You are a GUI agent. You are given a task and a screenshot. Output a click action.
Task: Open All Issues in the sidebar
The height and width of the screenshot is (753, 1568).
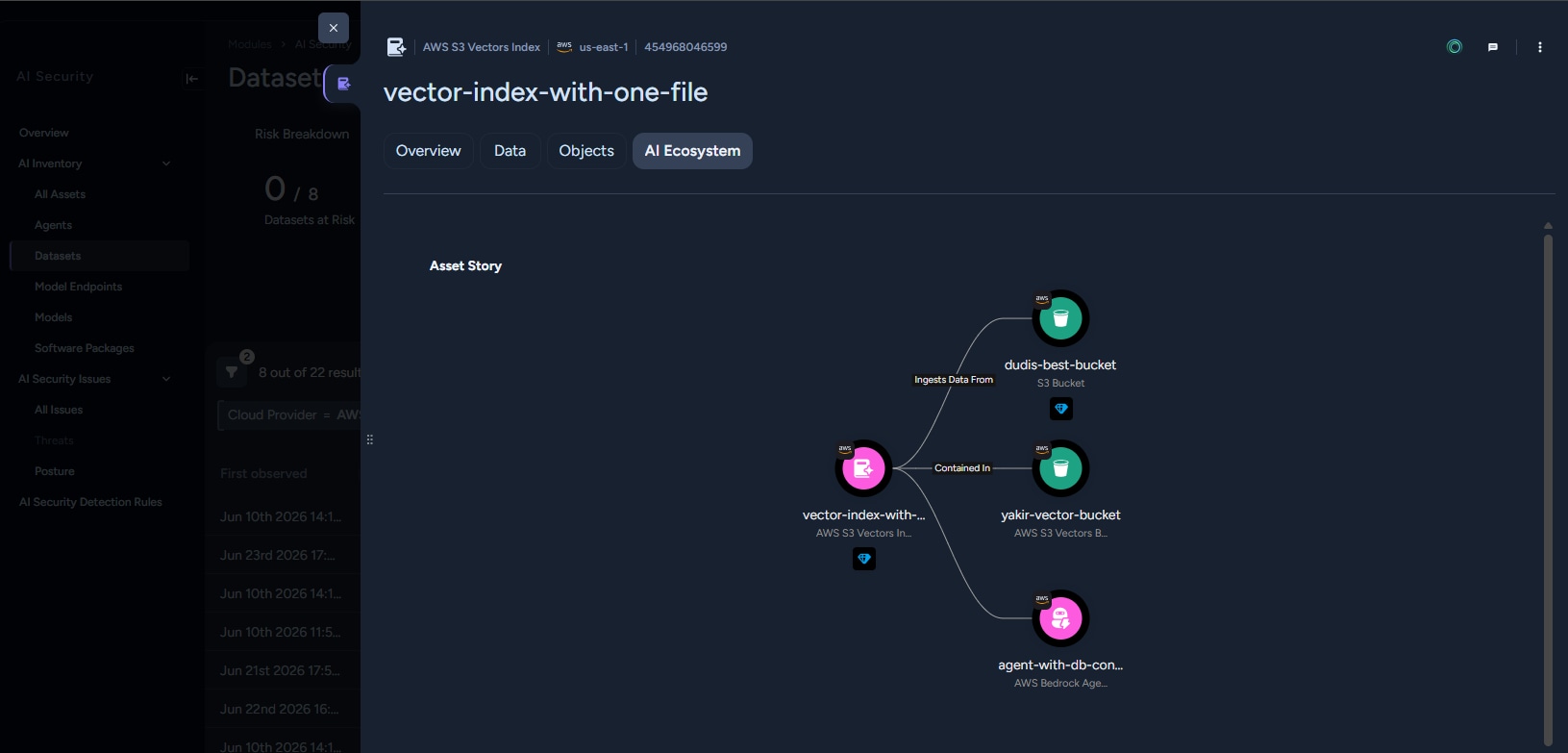59,410
